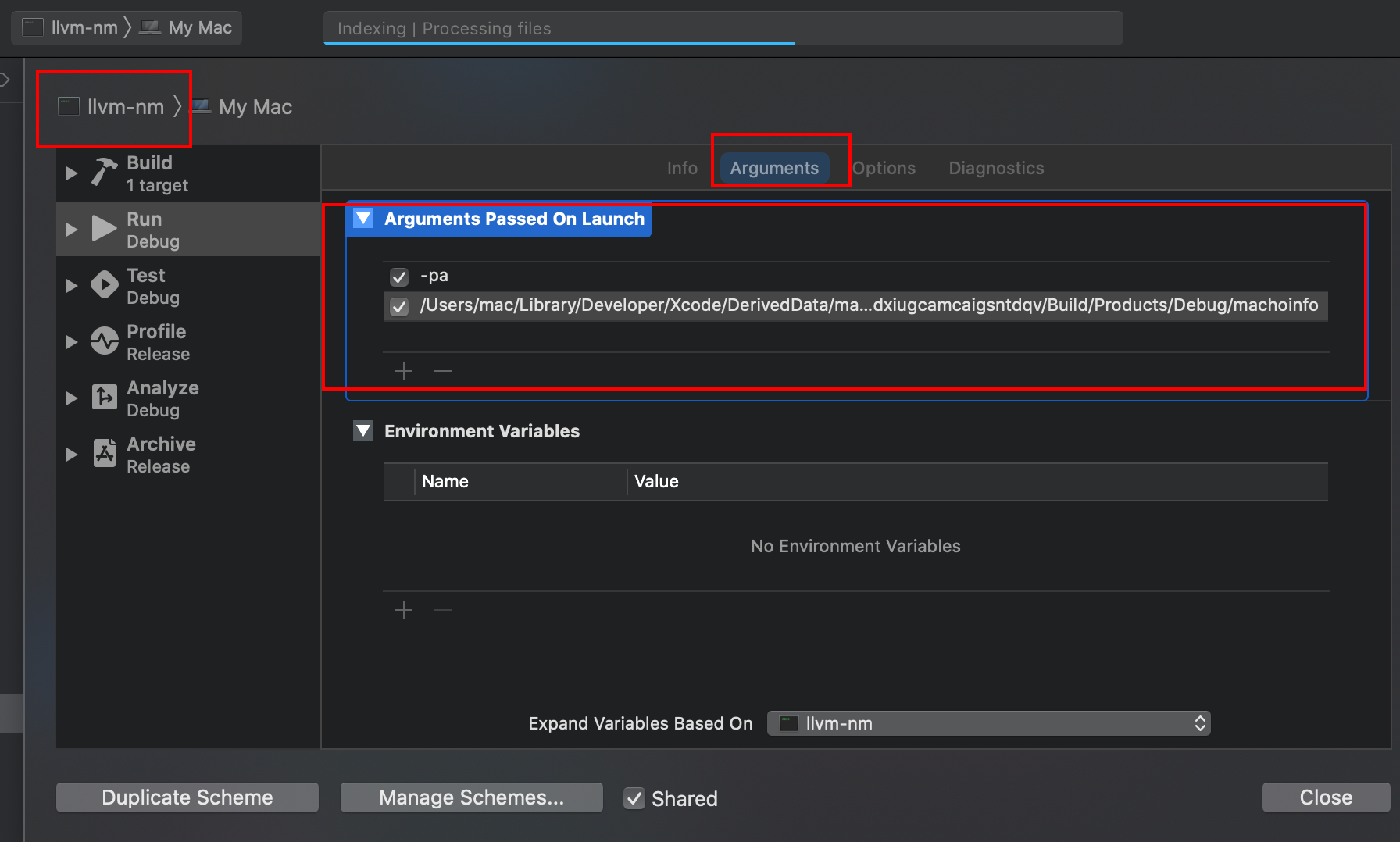Click the Build hammer icon

click(104, 172)
